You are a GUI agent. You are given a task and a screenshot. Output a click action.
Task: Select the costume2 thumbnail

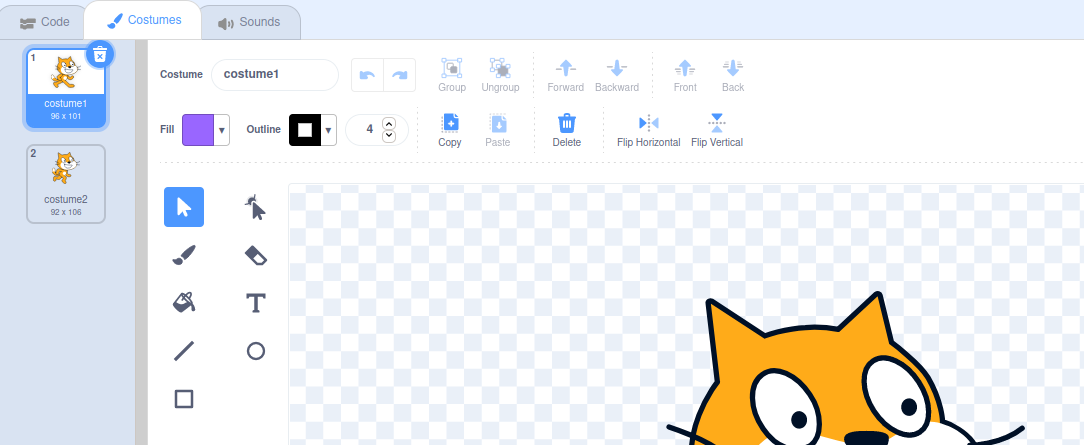[x=66, y=184]
